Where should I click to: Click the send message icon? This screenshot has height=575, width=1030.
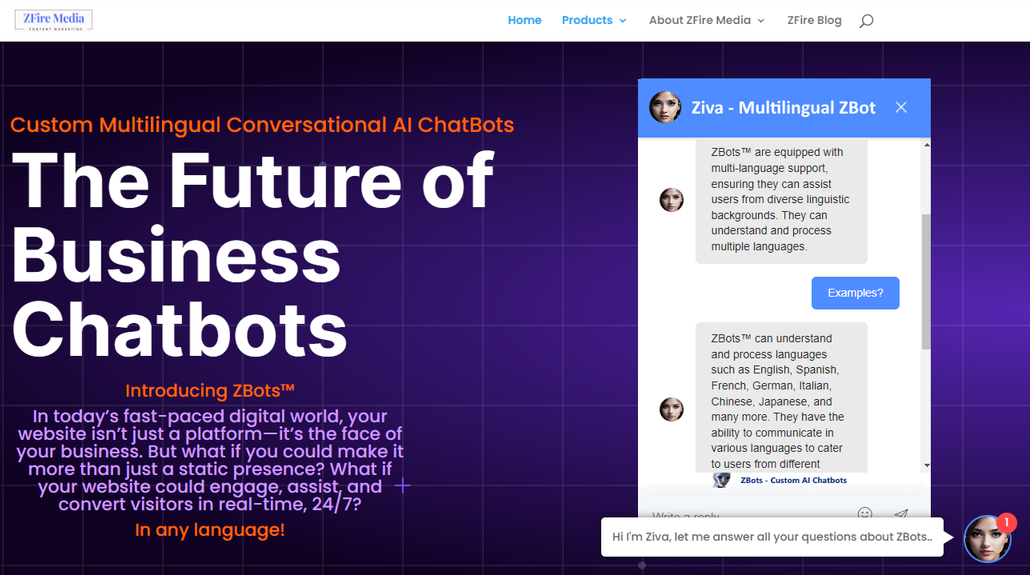(x=901, y=513)
